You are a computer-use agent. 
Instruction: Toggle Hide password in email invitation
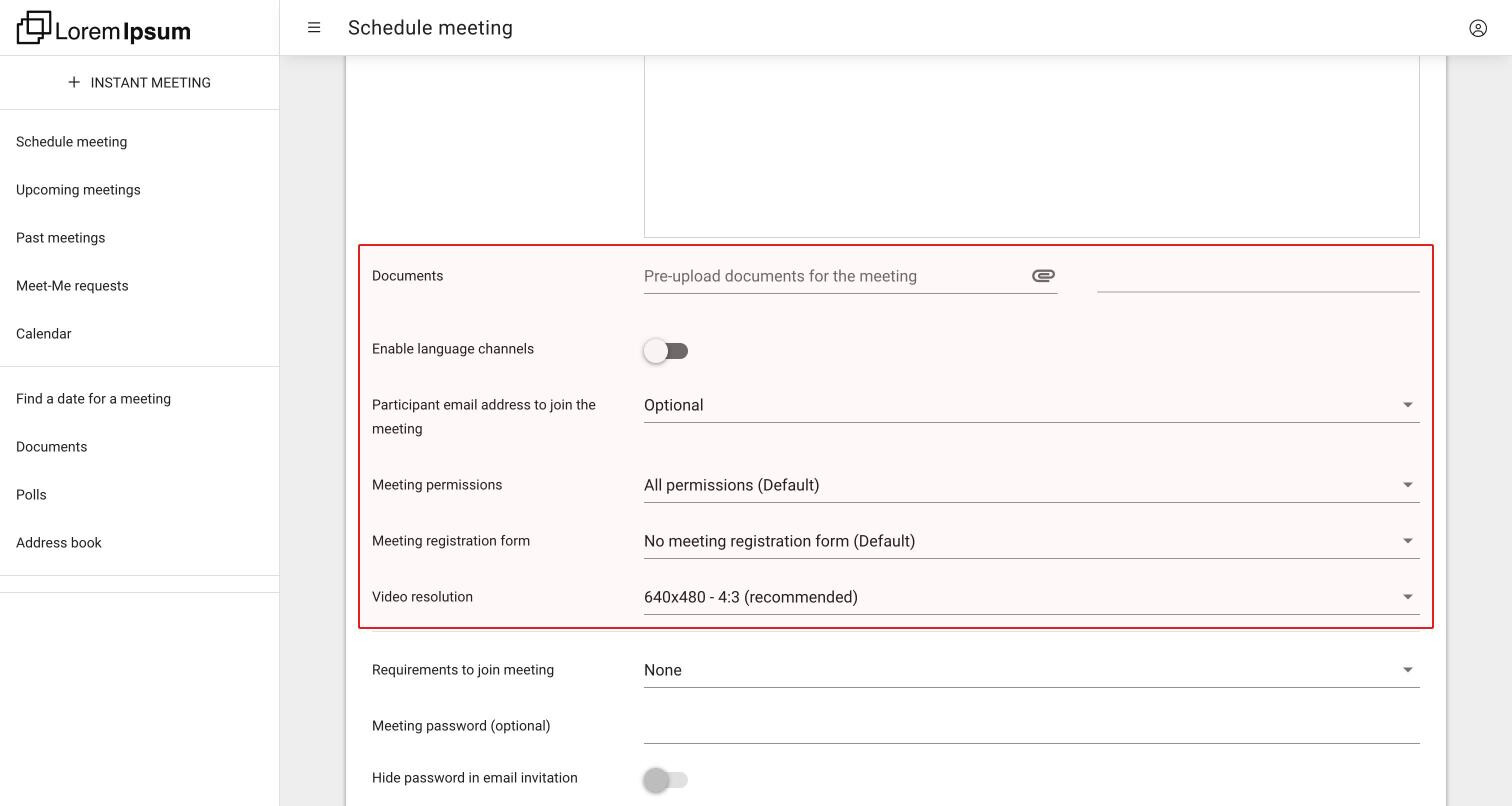coord(666,780)
